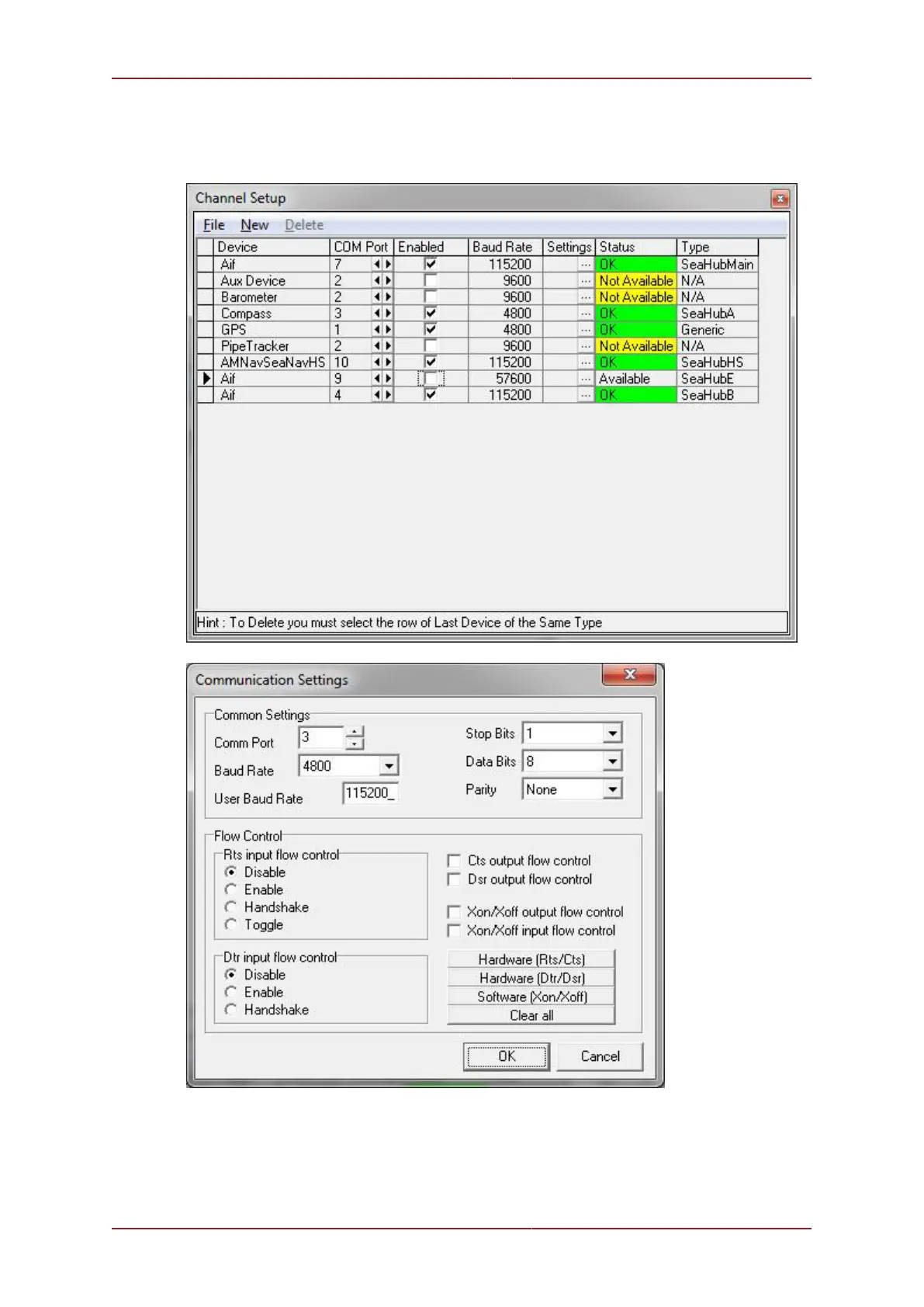924x1307 pixels.
Task: Increase COM port for PipeTracker row
Action: point(388,346)
